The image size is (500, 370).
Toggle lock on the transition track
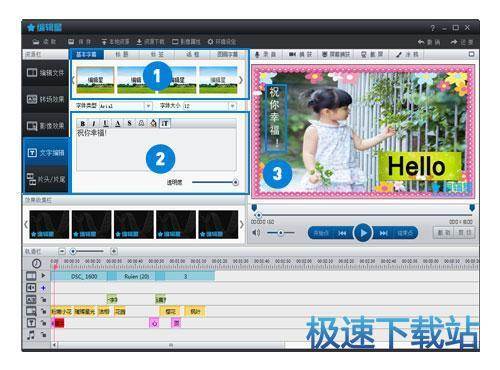coord(43,299)
